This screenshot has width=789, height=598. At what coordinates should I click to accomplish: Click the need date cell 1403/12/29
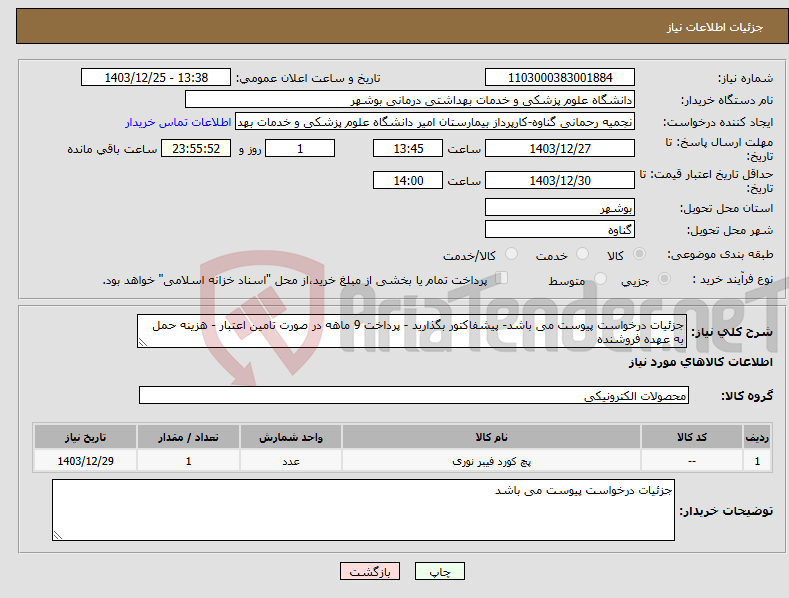click(x=85, y=461)
